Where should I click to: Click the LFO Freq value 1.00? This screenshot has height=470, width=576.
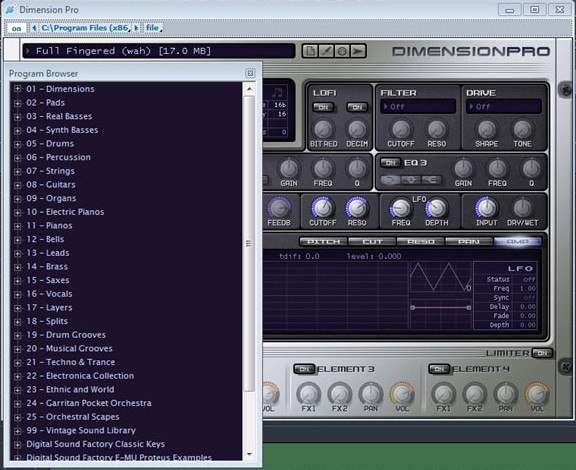point(528,288)
